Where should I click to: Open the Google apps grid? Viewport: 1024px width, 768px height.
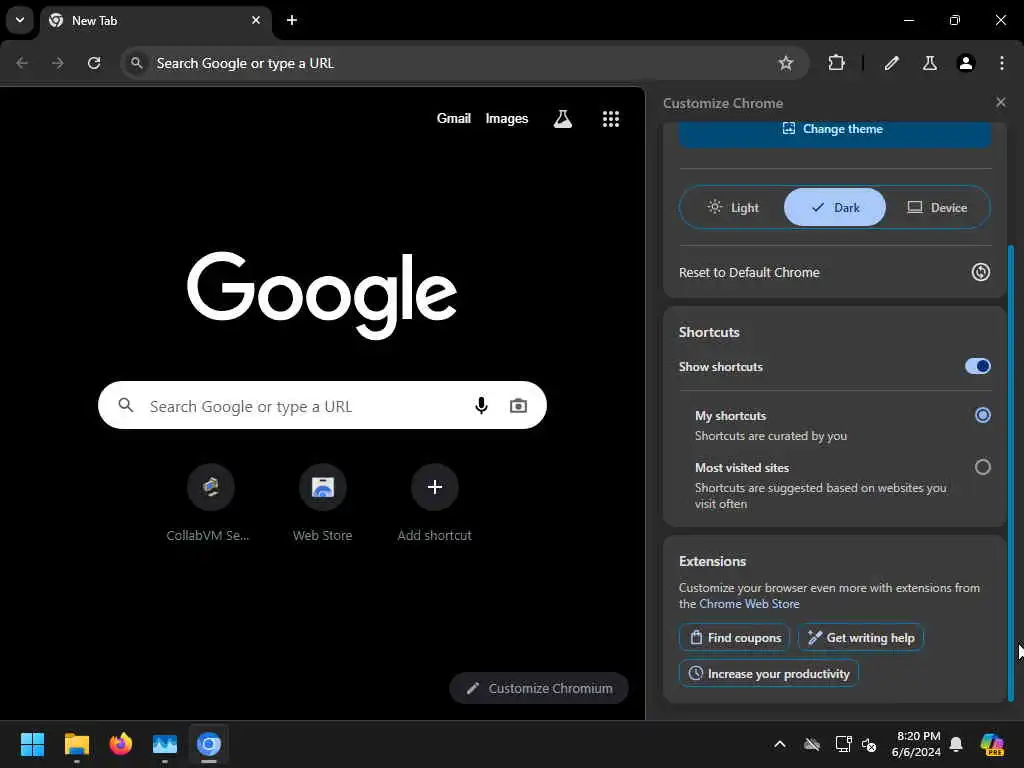(x=611, y=119)
